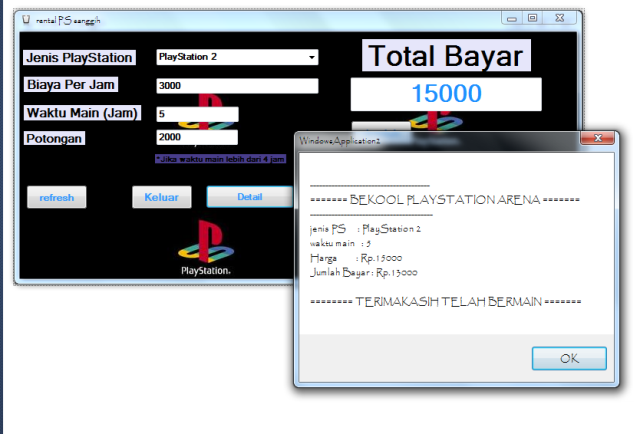Image resolution: width=640 pixels, height=434 pixels.
Task: Click the Biaya Per Jam label
Action: pos(71,85)
